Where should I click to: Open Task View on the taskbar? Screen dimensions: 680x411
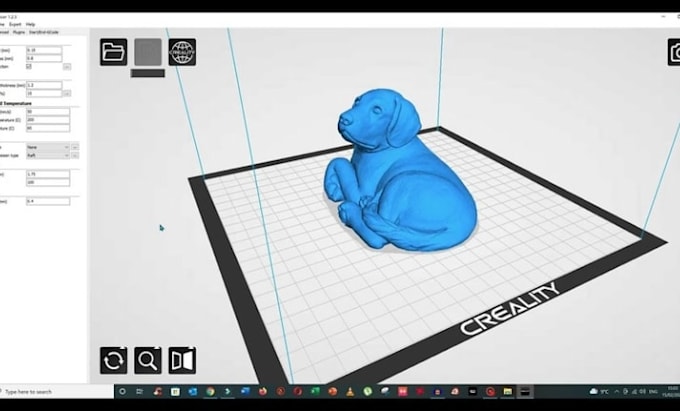coord(140,391)
